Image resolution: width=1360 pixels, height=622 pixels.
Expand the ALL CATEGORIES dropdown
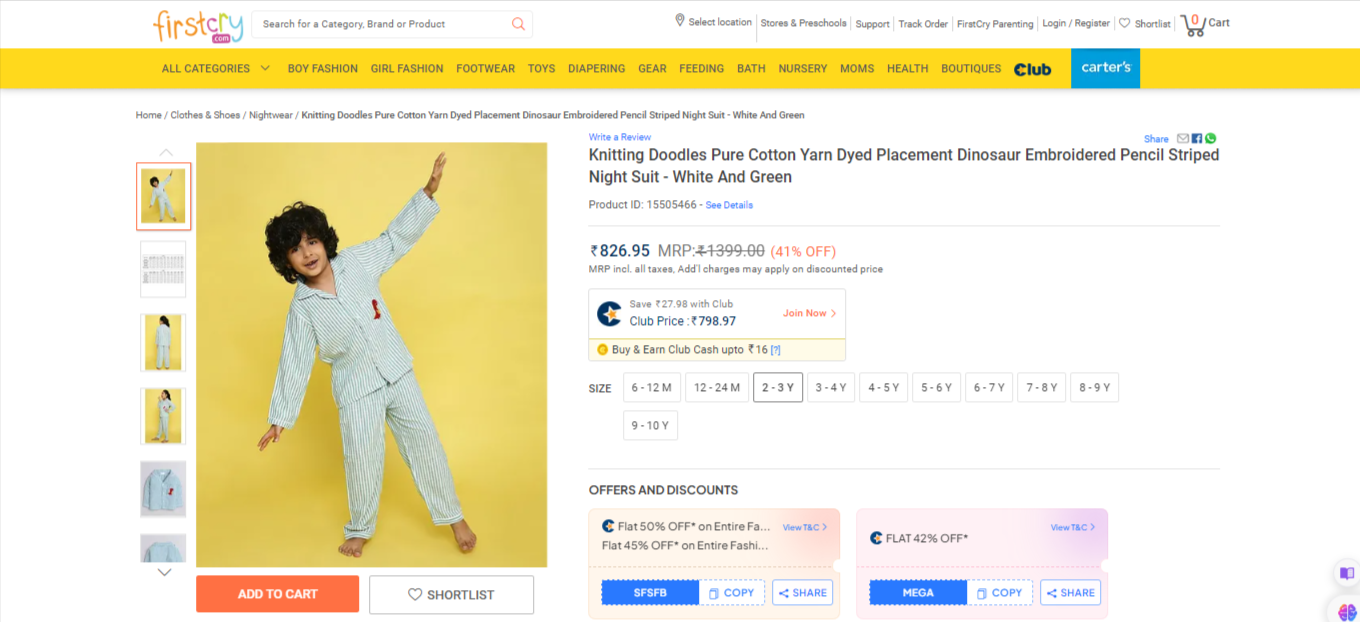tap(216, 69)
